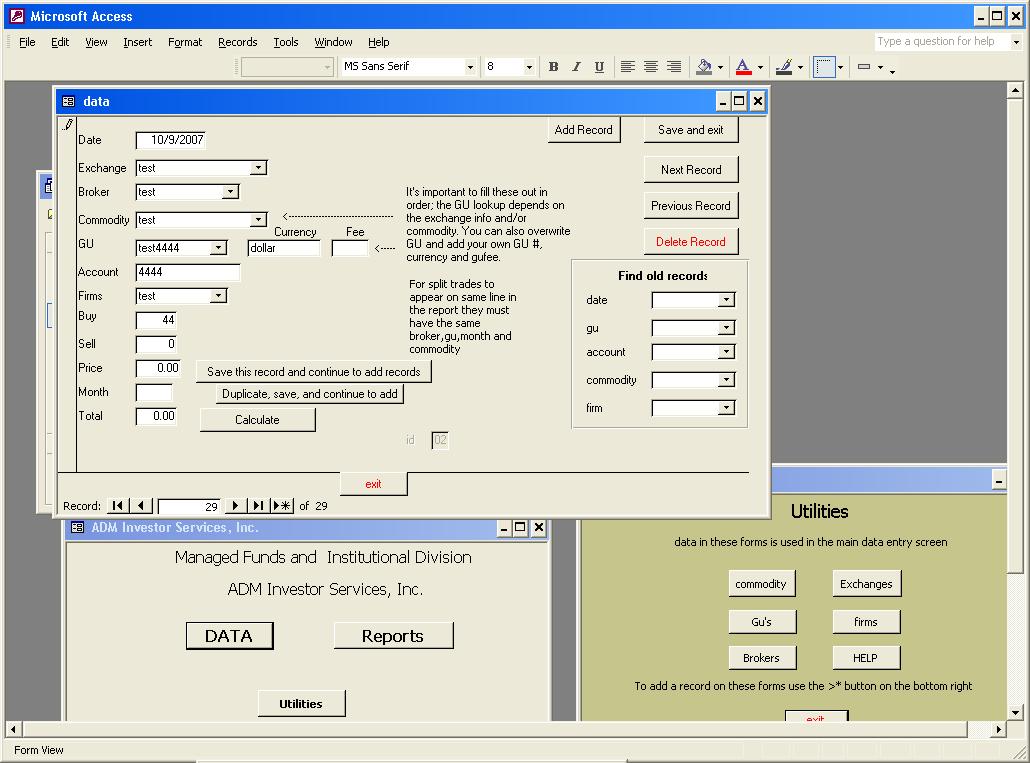The image size is (1030, 763).
Task: Open the Exchanges utilities form
Action: [x=866, y=584]
